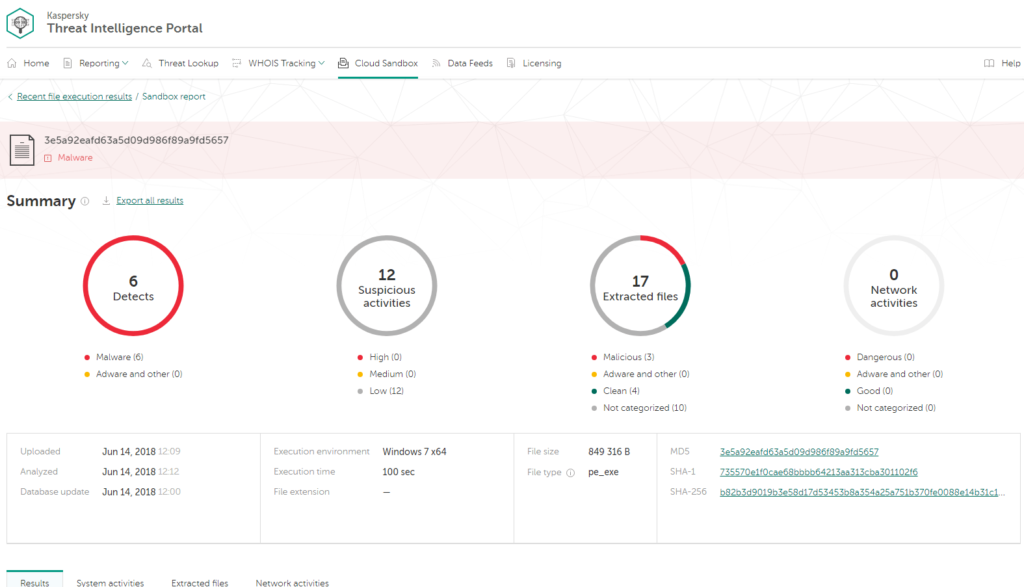Click the Export all results link
Viewport: 1024px width, 587px height.
coord(150,201)
